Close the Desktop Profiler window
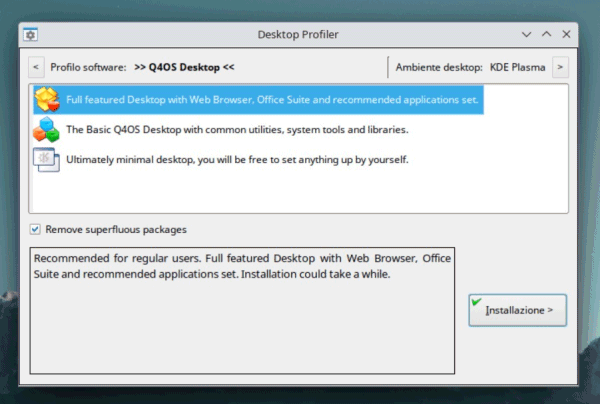The image size is (600, 404). pyautogui.click(x=566, y=34)
